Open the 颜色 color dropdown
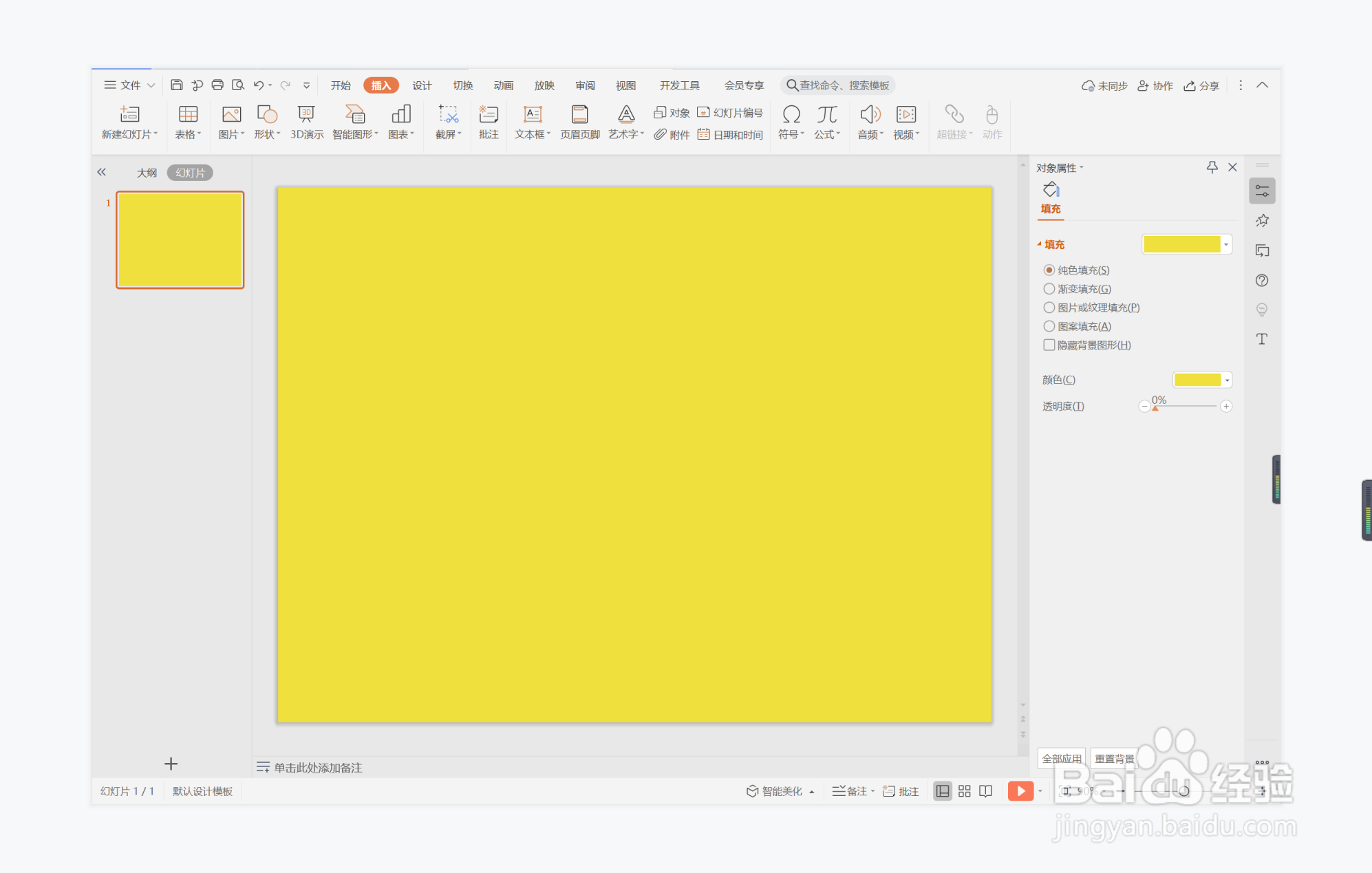 (x=1227, y=380)
